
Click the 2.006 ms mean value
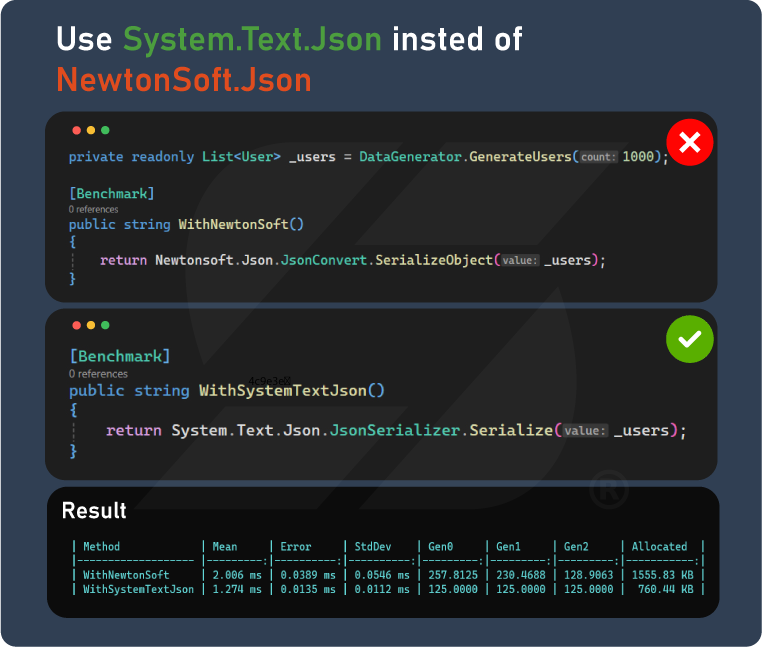pyautogui.click(x=237, y=575)
